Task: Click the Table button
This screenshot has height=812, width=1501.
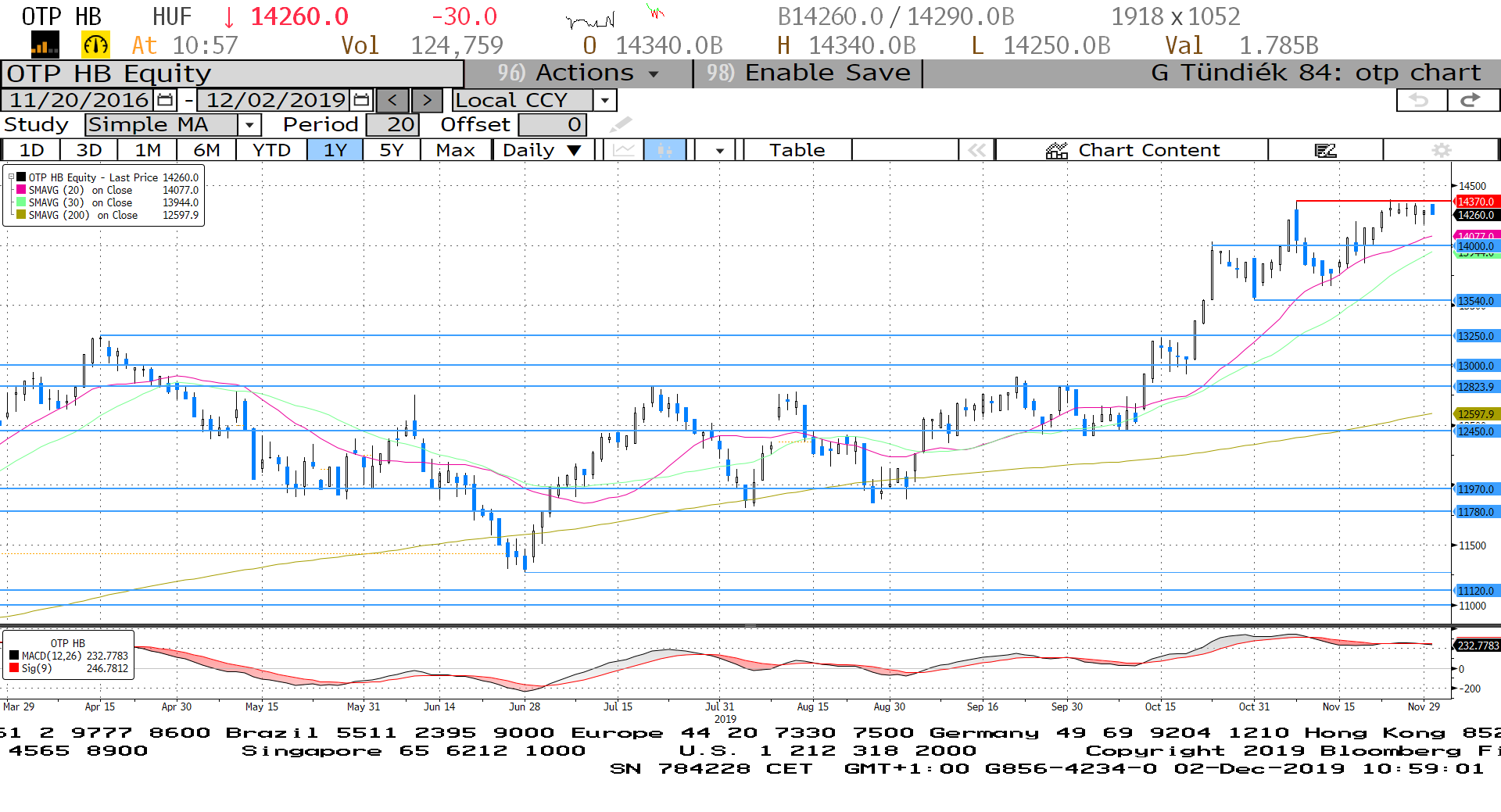Action: (x=797, y=150)
